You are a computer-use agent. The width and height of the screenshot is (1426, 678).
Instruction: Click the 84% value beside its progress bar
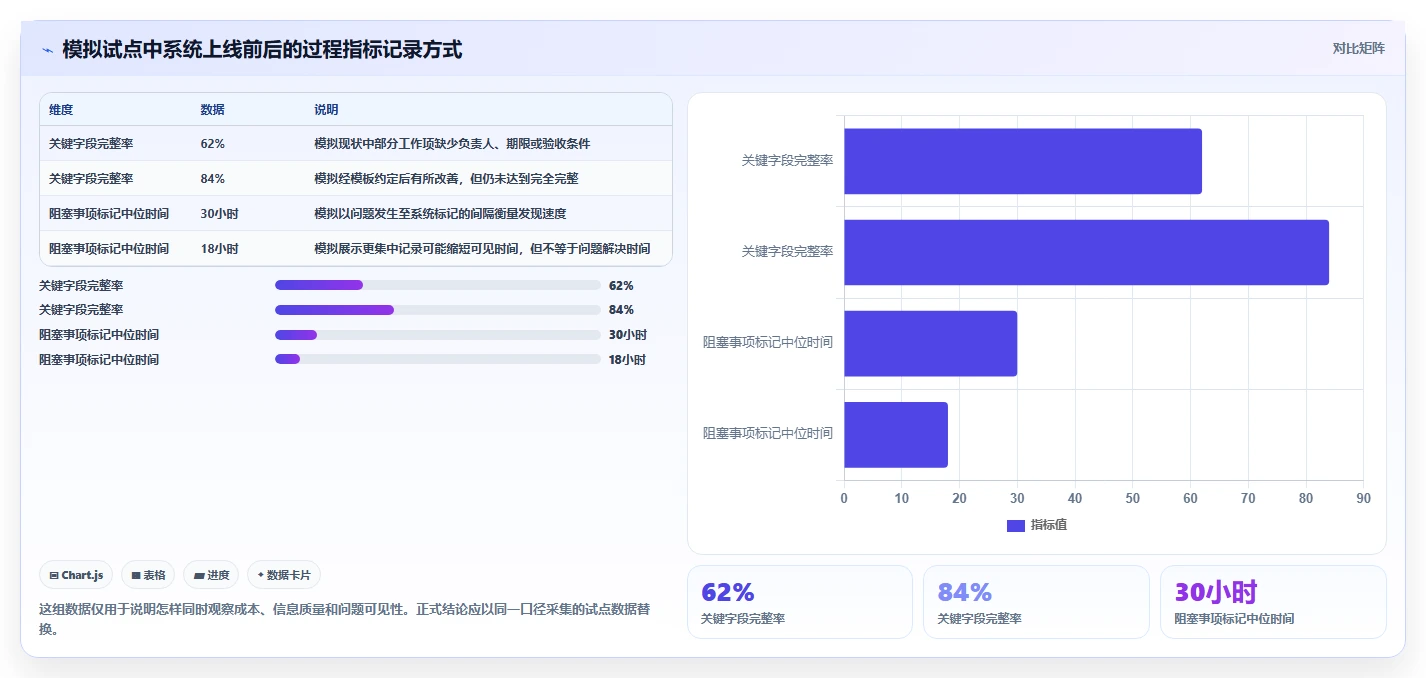click(621, 310)
